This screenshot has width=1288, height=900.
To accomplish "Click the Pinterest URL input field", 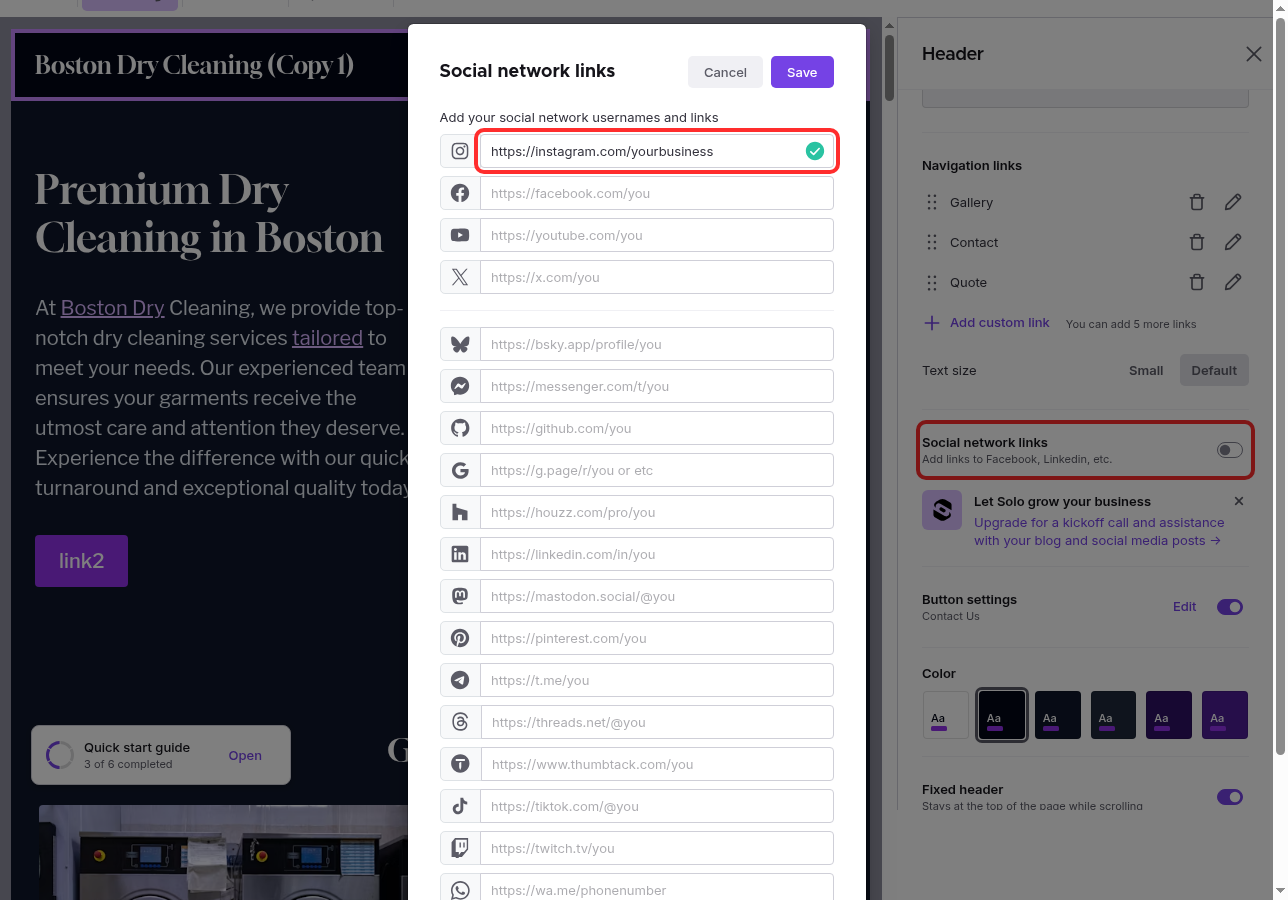I will click(x=656, y=638).
